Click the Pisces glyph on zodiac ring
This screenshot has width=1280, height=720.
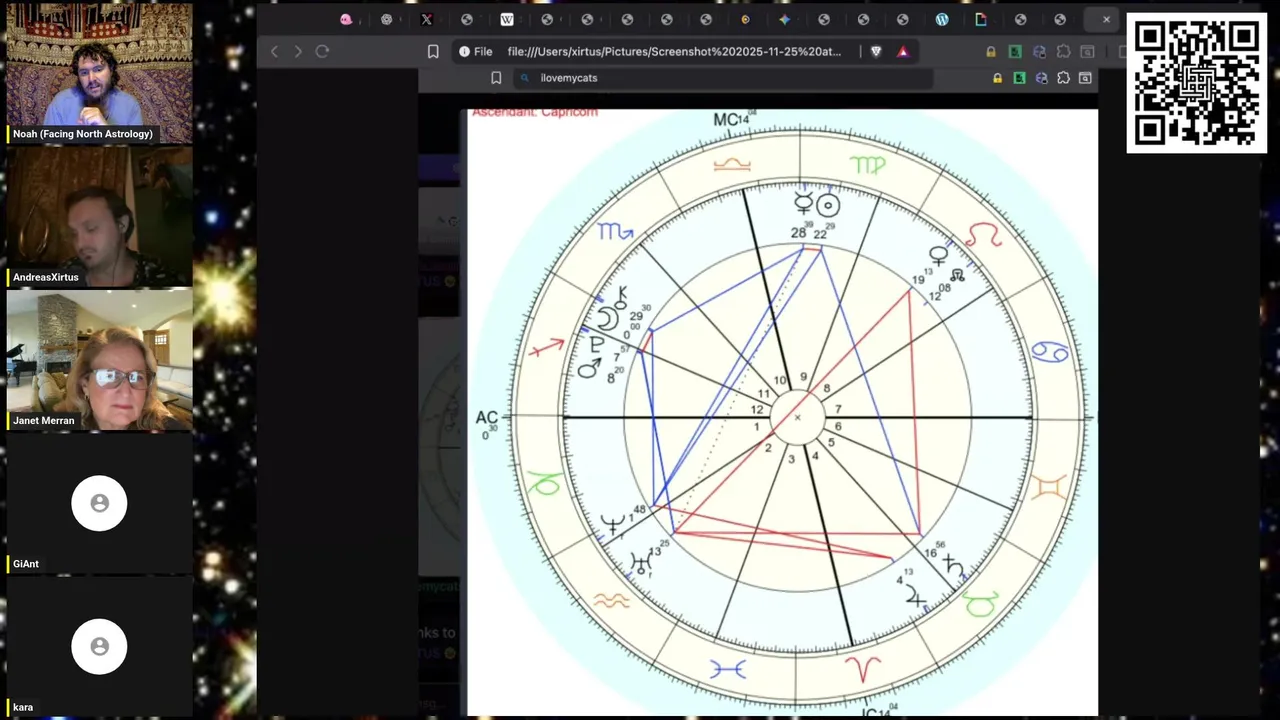(x=727, y=668)
